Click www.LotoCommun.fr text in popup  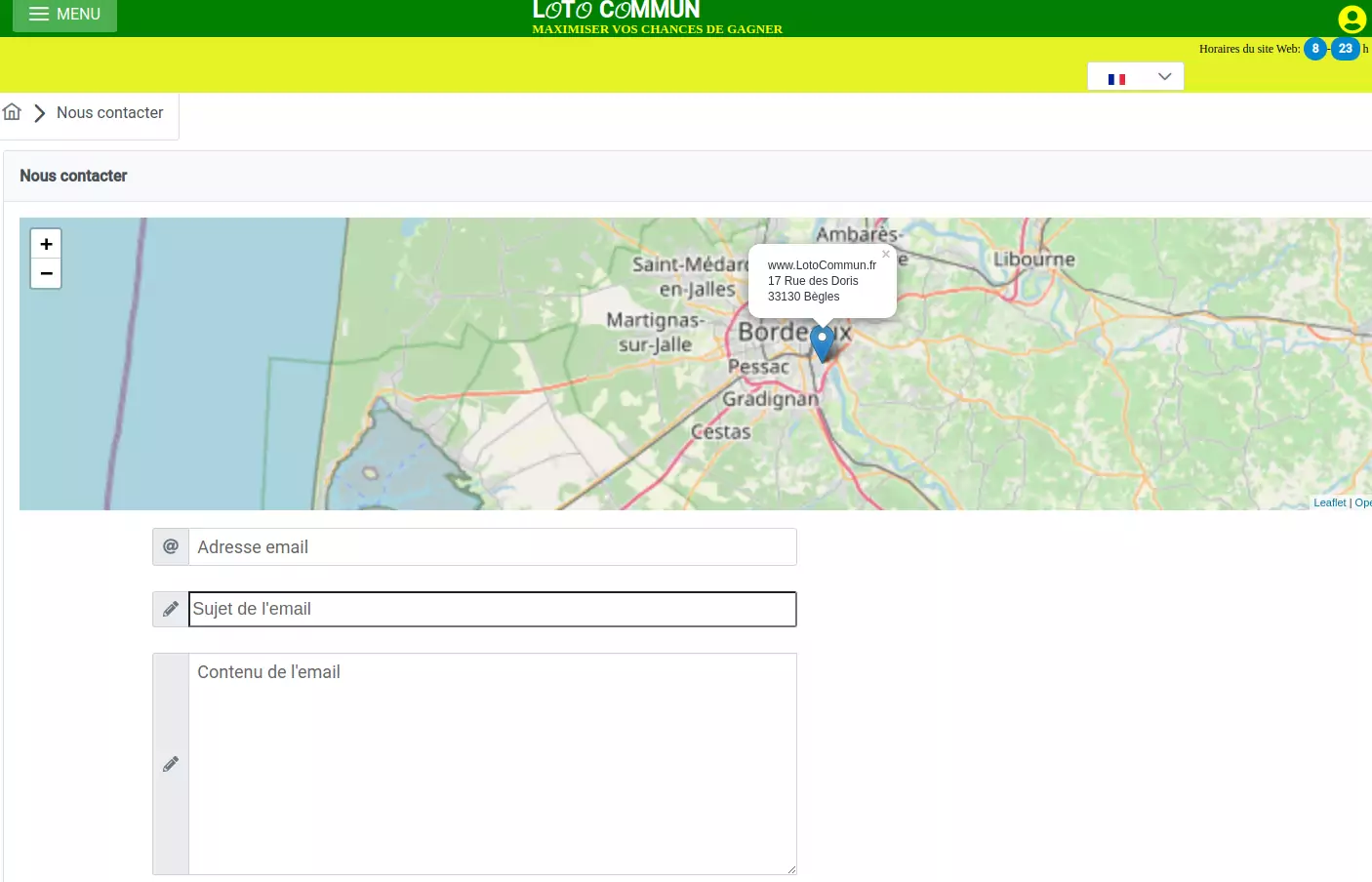[x=822, y=265]
